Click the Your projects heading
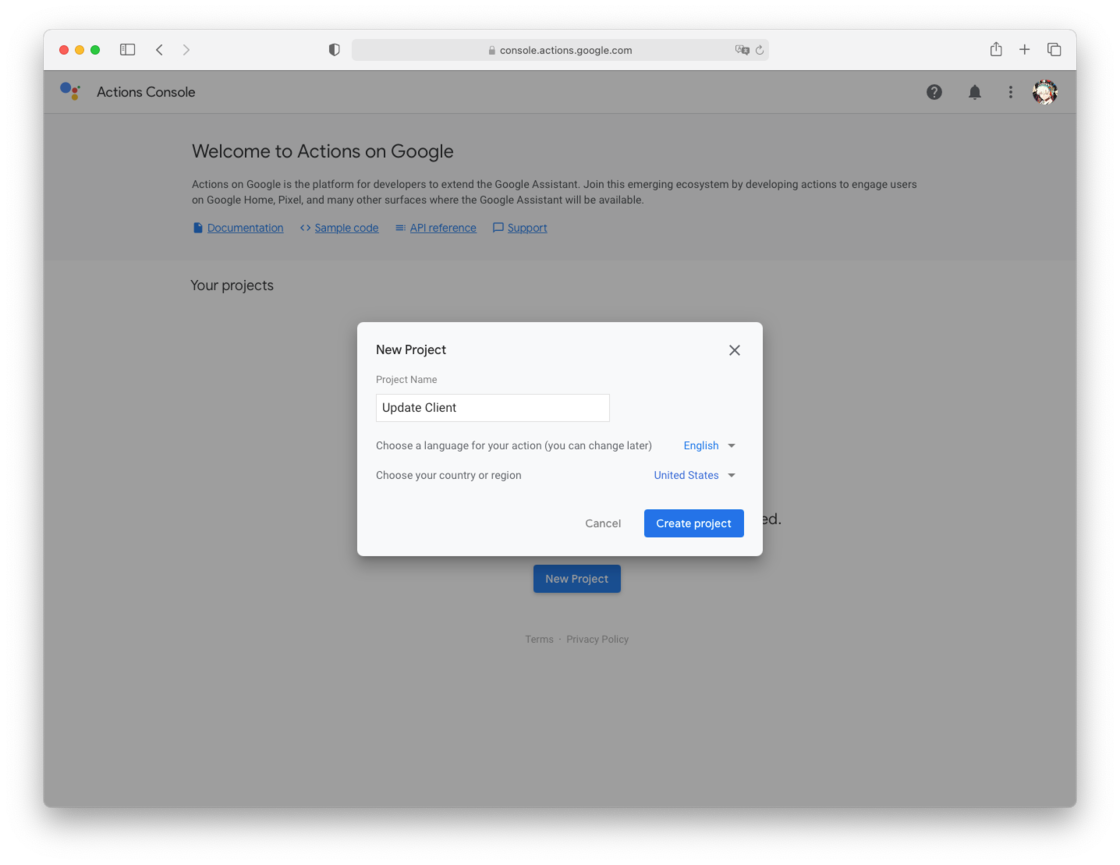The height and width of the screenshot is (865, 1120). point(232,286)
